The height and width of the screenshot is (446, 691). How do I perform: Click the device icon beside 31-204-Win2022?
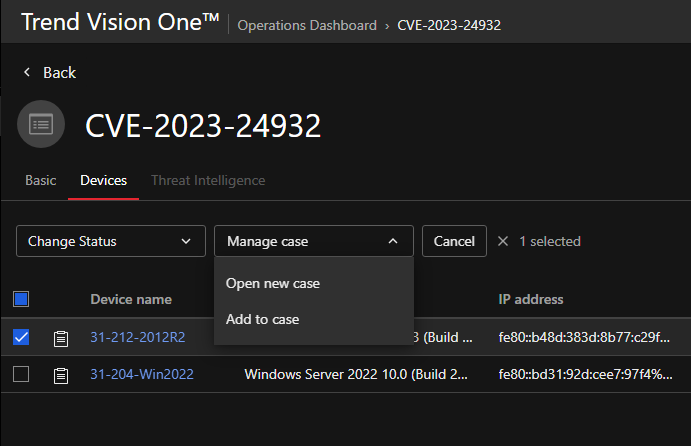(x=61, y=375)
